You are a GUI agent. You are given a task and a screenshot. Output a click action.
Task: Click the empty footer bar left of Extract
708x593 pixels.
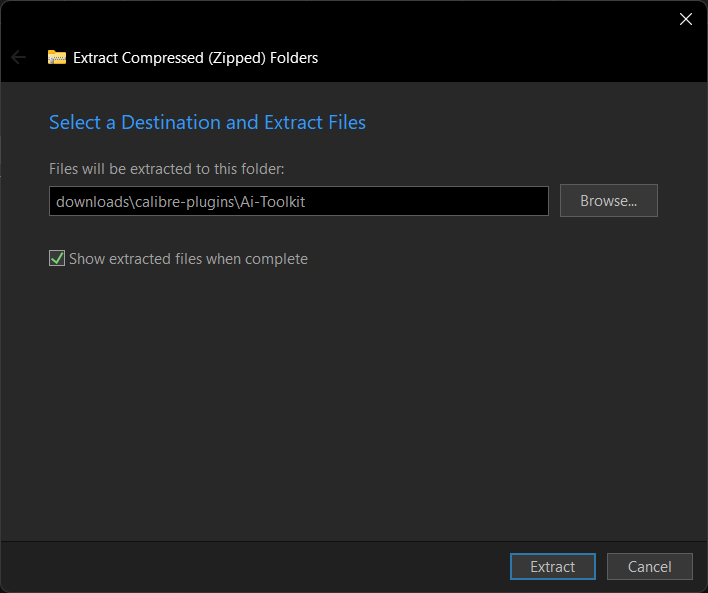(253, 566)
